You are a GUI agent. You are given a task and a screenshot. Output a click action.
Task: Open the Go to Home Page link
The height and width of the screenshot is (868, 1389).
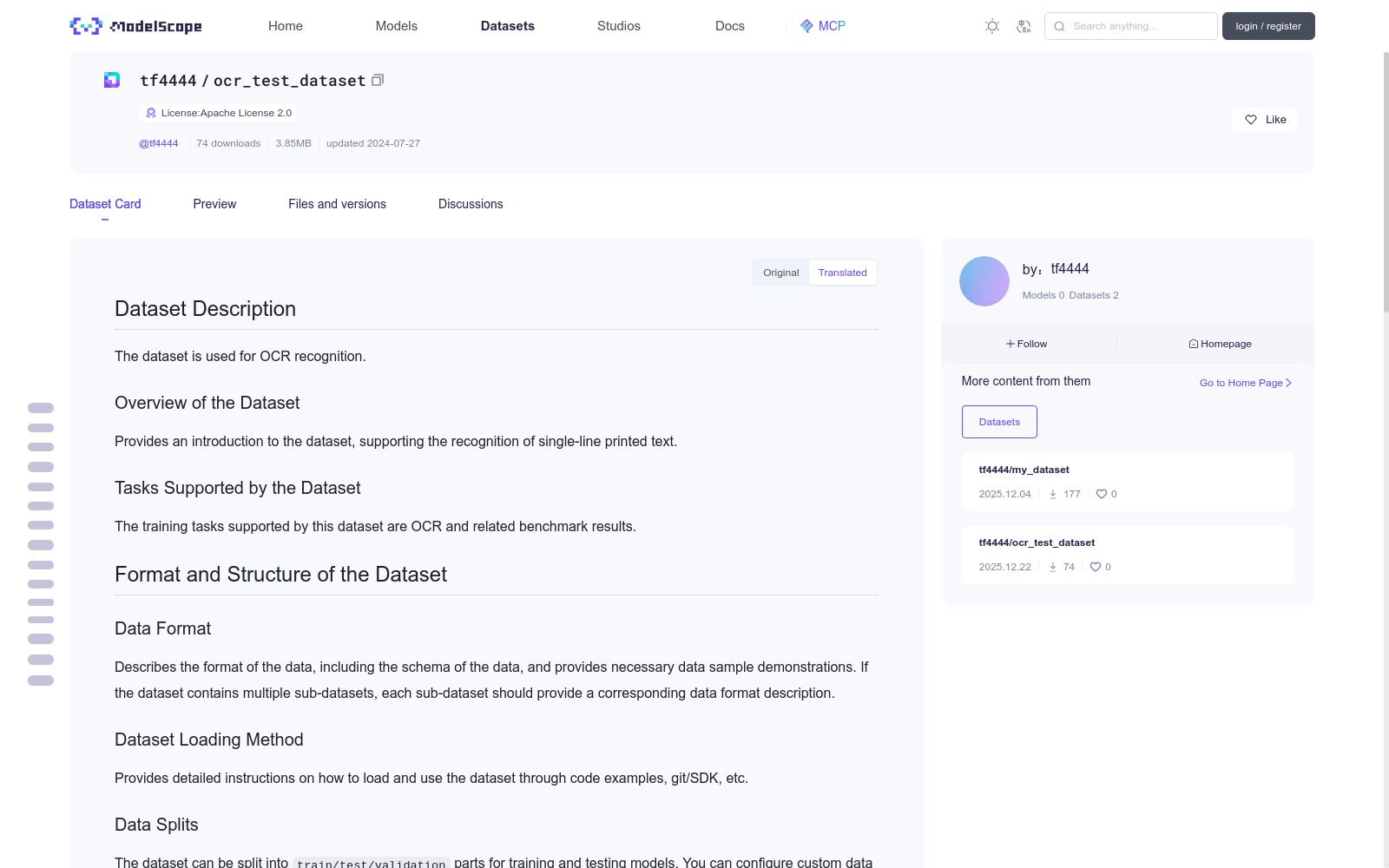tap(1246, 383)
